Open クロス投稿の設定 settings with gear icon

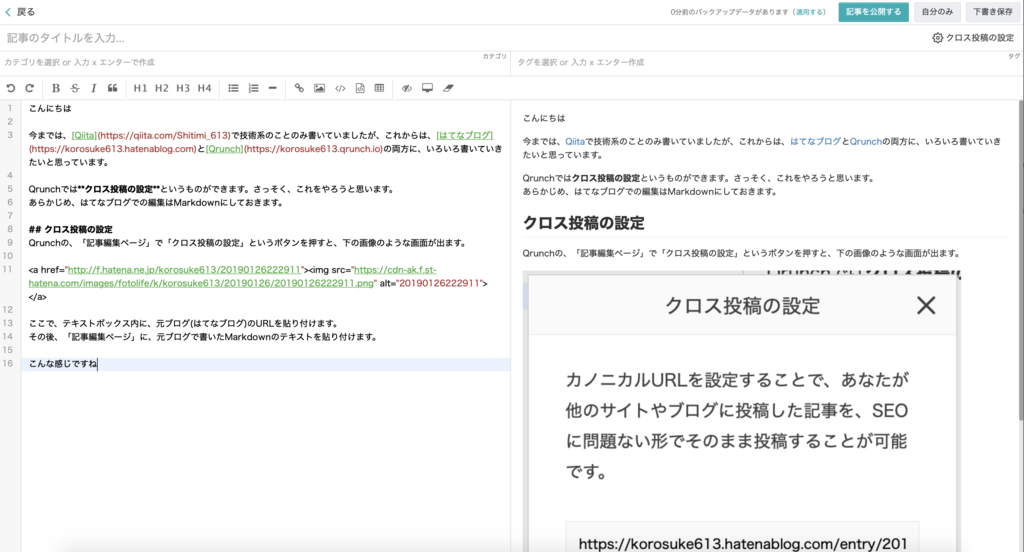pos(973,38)
